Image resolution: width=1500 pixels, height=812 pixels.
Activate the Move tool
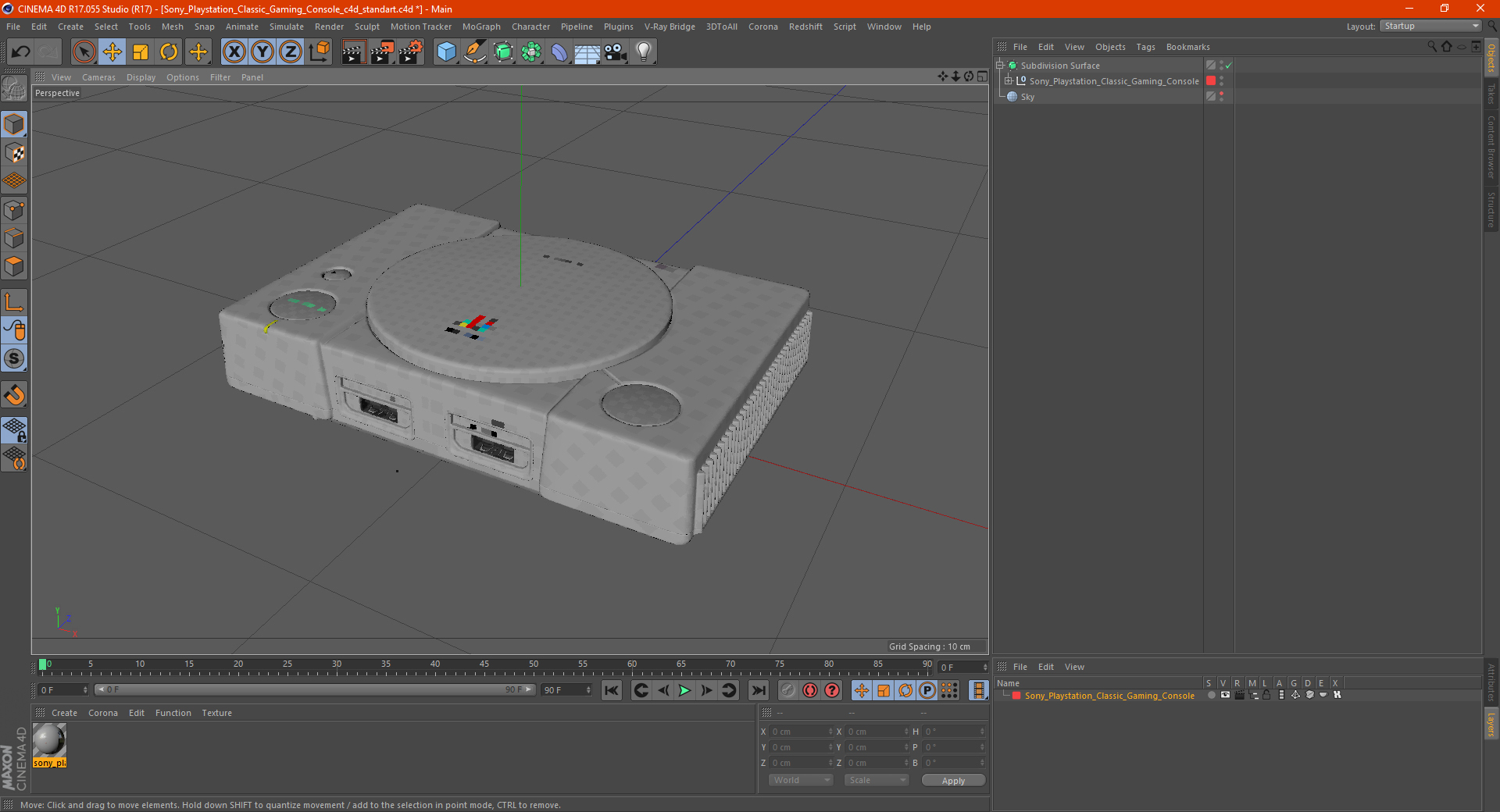pos(112,52)
